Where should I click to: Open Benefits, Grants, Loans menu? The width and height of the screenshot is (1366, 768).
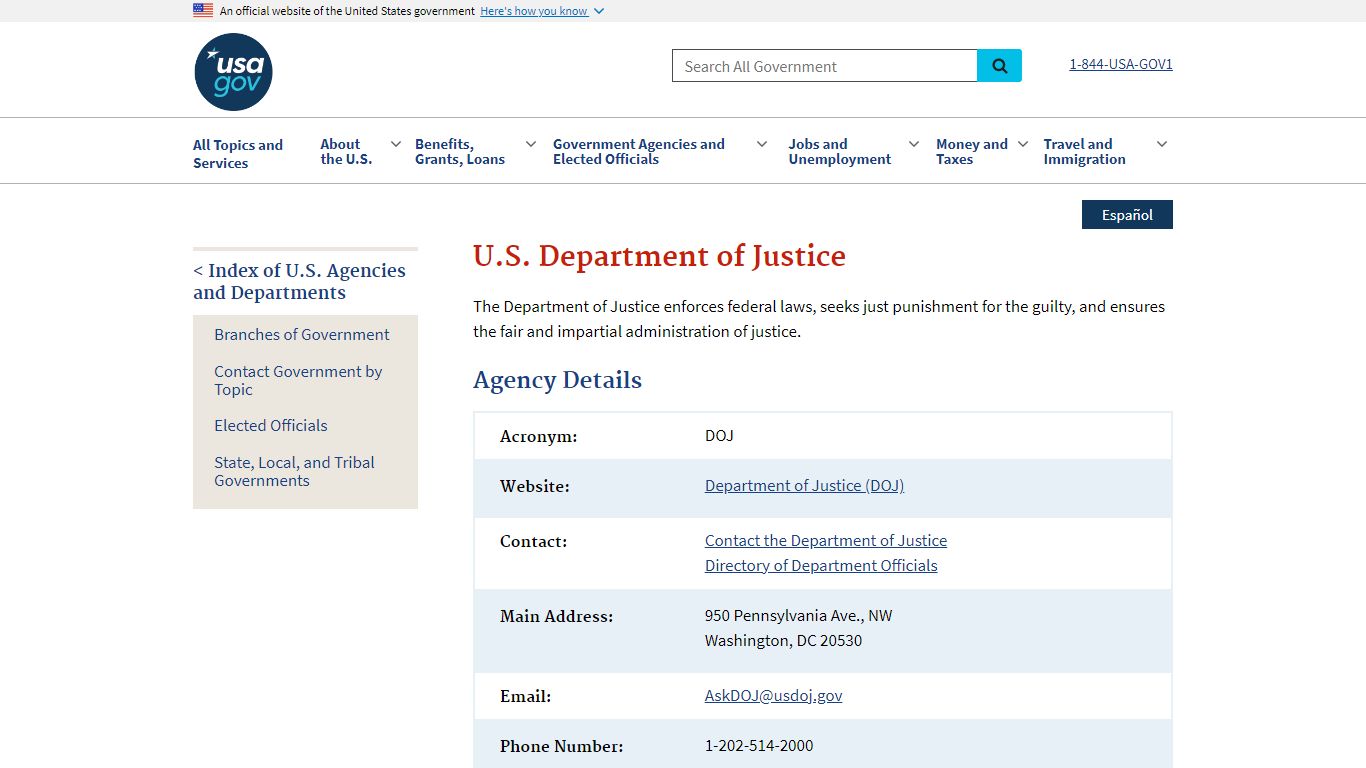460,152
